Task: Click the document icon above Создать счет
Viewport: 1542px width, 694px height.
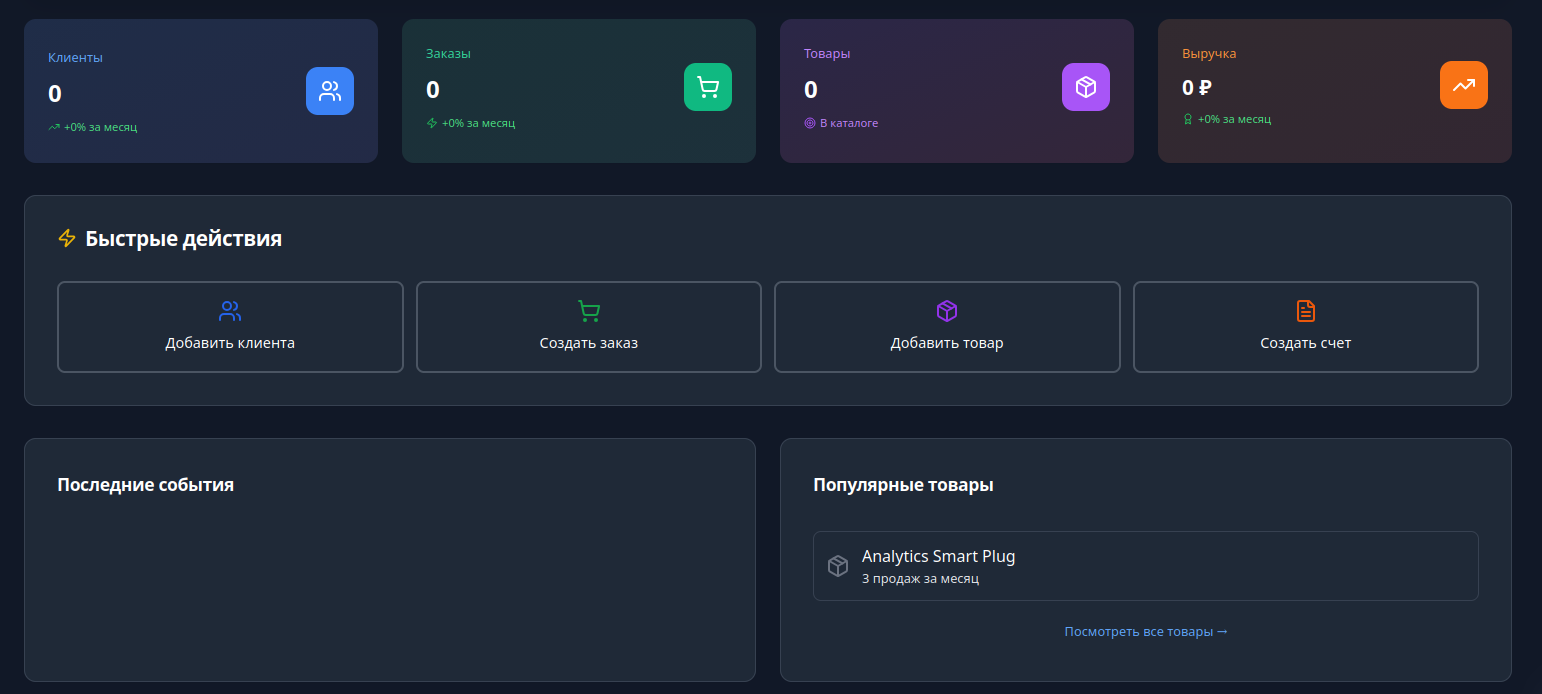Action: click(x=1305, y=311)
